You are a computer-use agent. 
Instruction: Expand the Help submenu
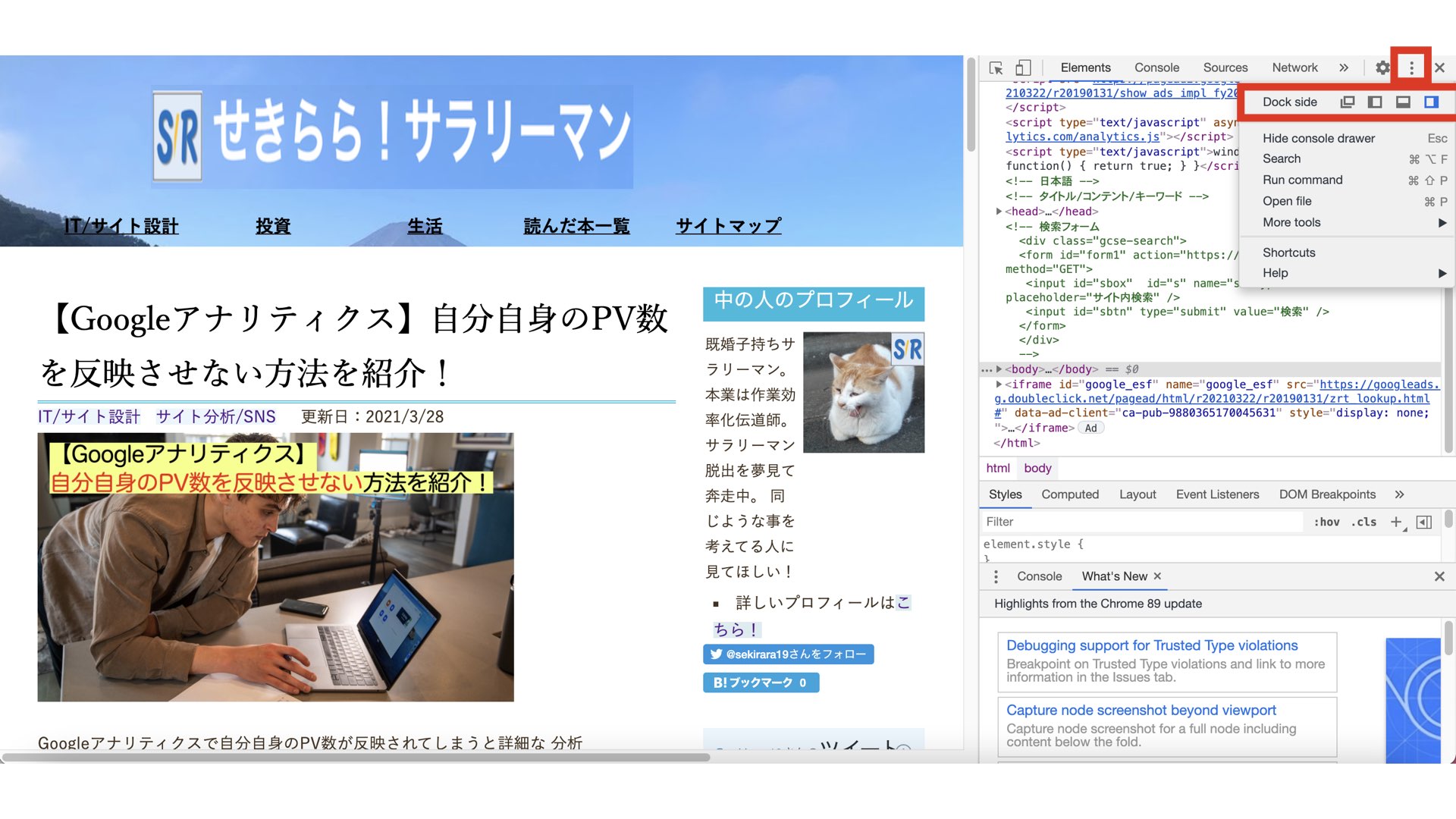tap(1347, 273)
